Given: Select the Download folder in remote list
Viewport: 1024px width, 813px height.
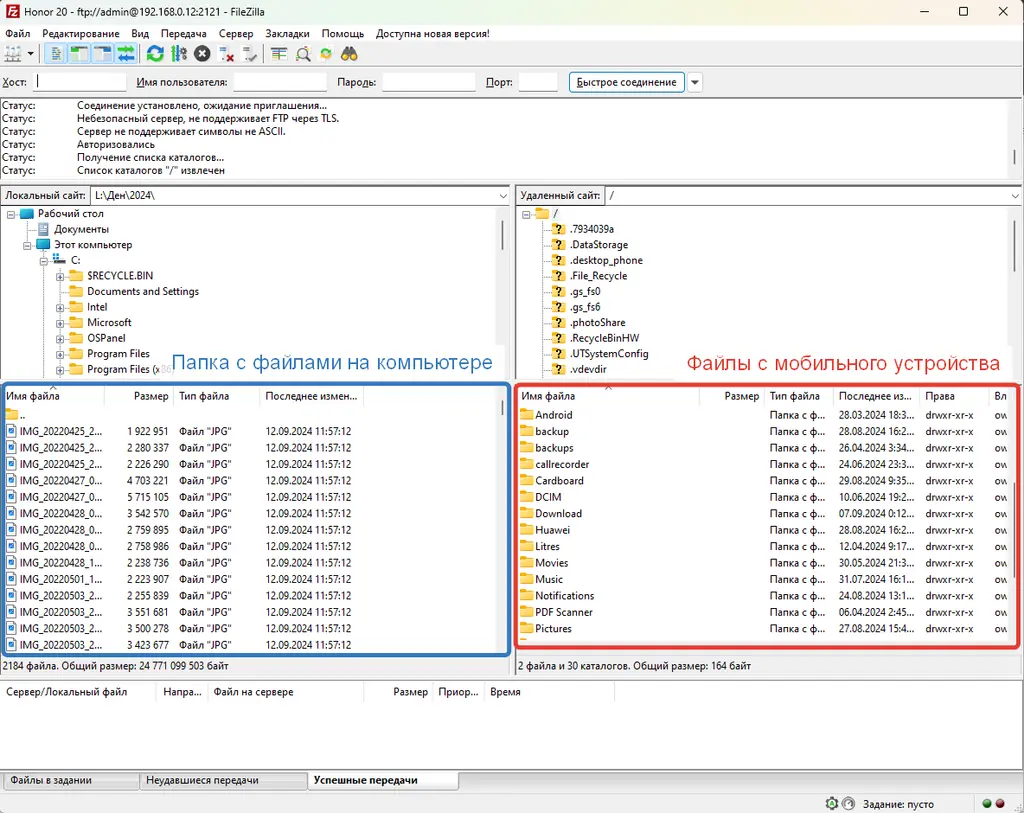Looking at the screenshot, I should click(x=558, y=514).
